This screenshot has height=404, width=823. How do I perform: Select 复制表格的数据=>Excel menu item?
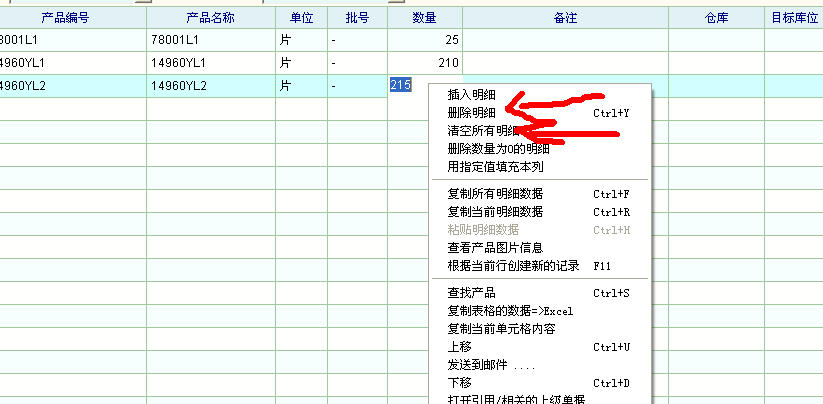tap(510, 311)
